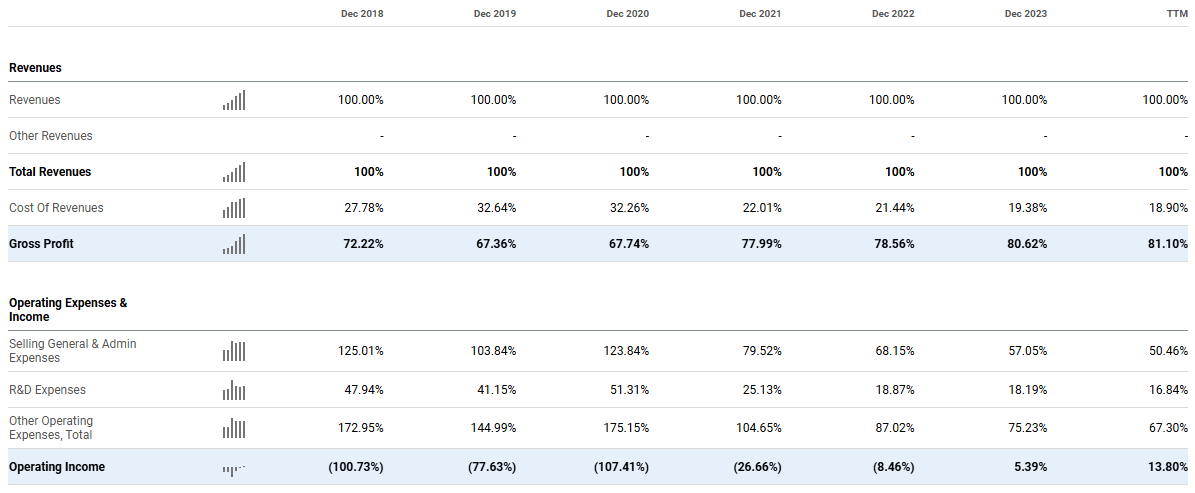Viewport: 1195px width, 493px height.
Task: Click the Cost Of Revenues chart icon
Action: click(x=234, y=208)
